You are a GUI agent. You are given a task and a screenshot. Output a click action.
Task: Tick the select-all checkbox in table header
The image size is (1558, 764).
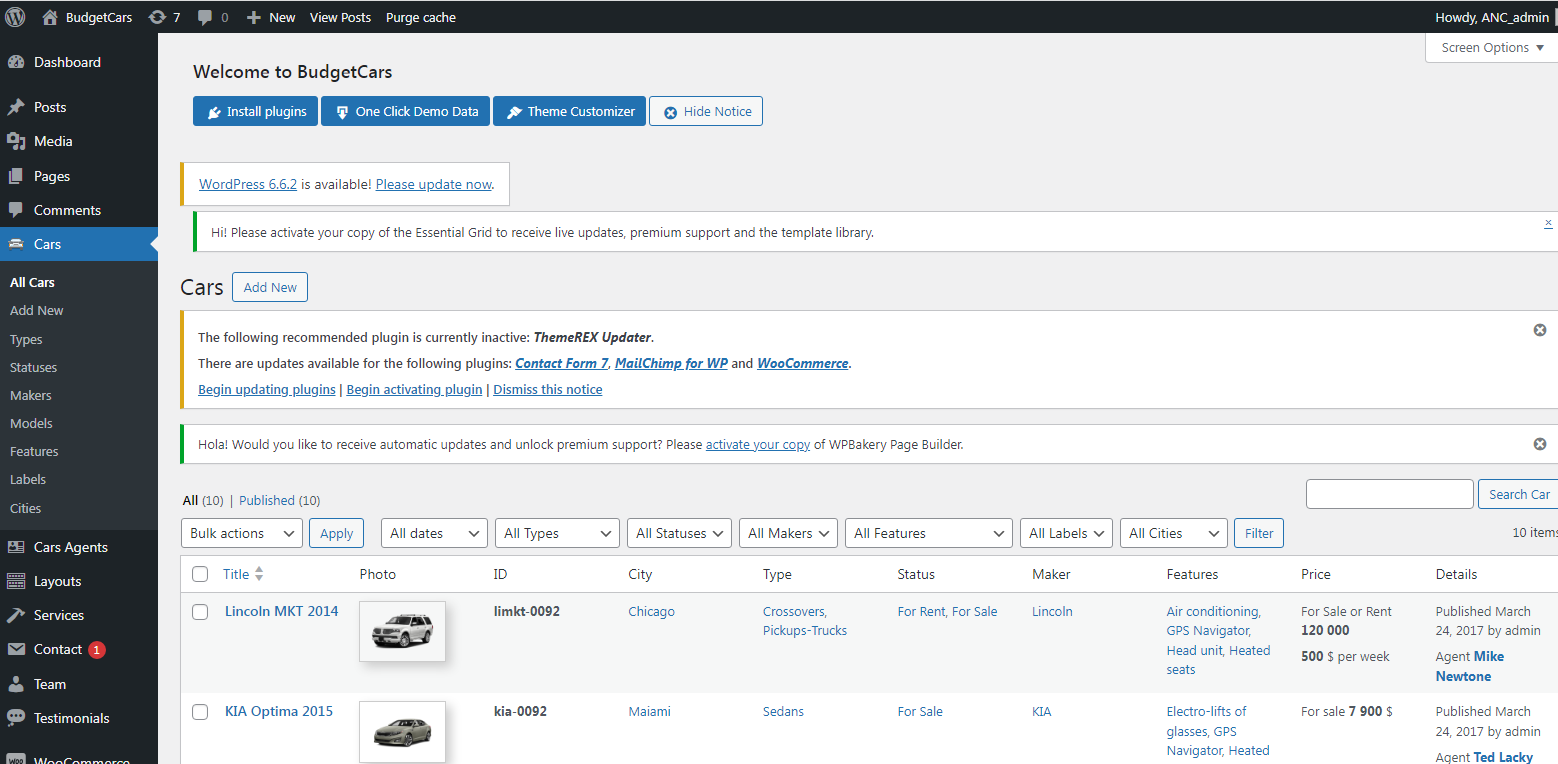click(200, 574)
